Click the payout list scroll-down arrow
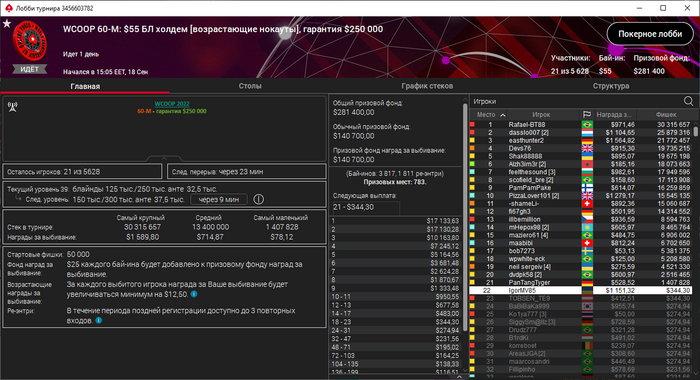Image resolution: width=700 pixels, height=380 pixels. (x=465, y=370)
